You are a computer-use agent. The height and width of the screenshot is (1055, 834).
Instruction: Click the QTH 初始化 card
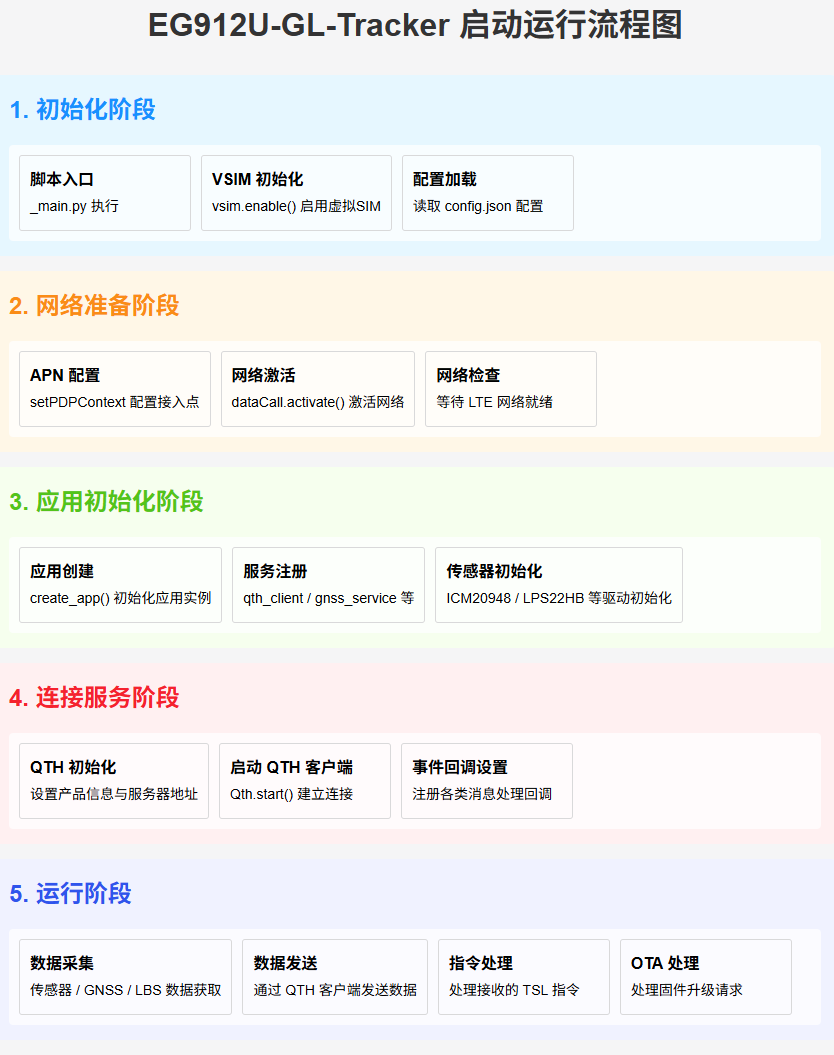point(114,781)
